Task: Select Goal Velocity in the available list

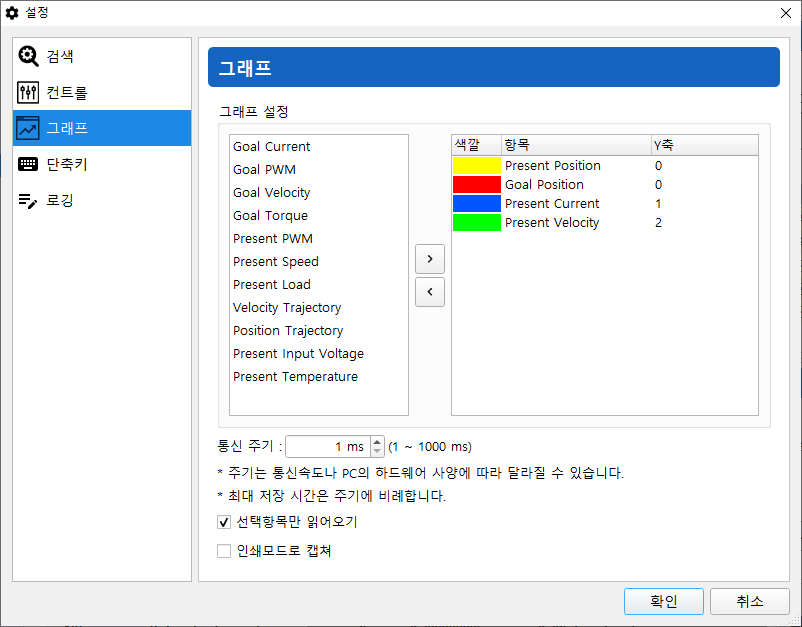Action: coord(272,193)
